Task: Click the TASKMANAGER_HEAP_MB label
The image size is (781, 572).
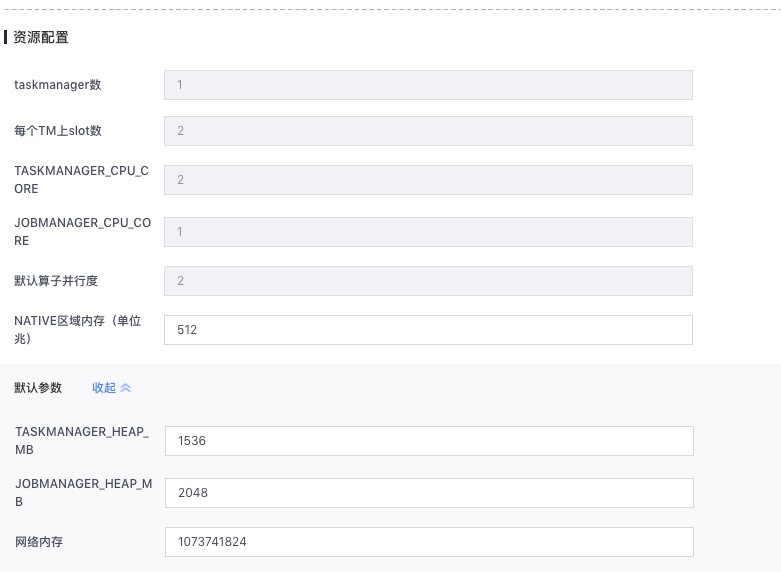Action: pos(81,441)
